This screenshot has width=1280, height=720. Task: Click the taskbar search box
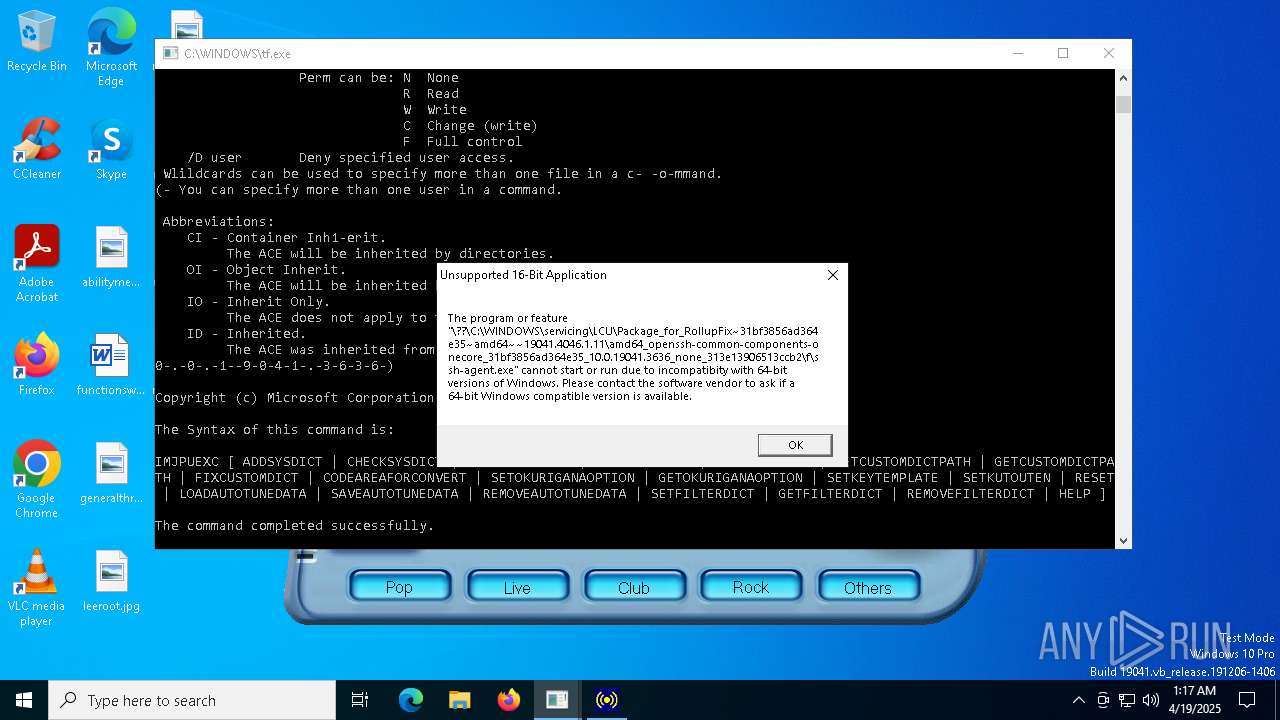(x=192, y=700)
